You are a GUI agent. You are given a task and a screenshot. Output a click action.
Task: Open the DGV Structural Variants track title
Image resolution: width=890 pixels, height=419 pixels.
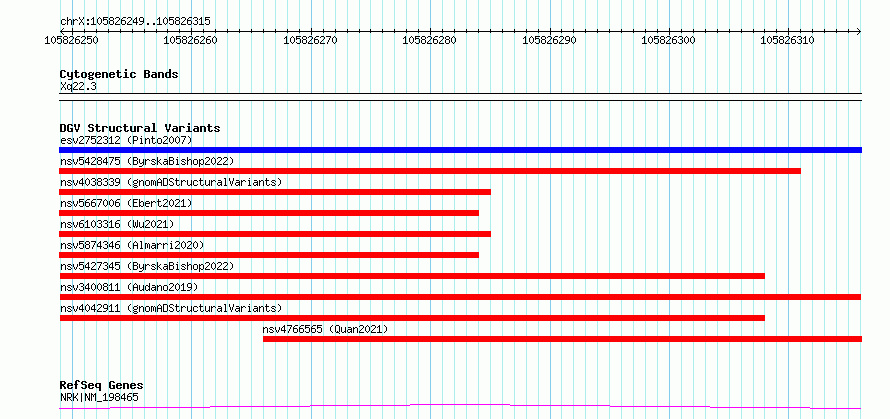pyautogui.click(x=140, y=128)
